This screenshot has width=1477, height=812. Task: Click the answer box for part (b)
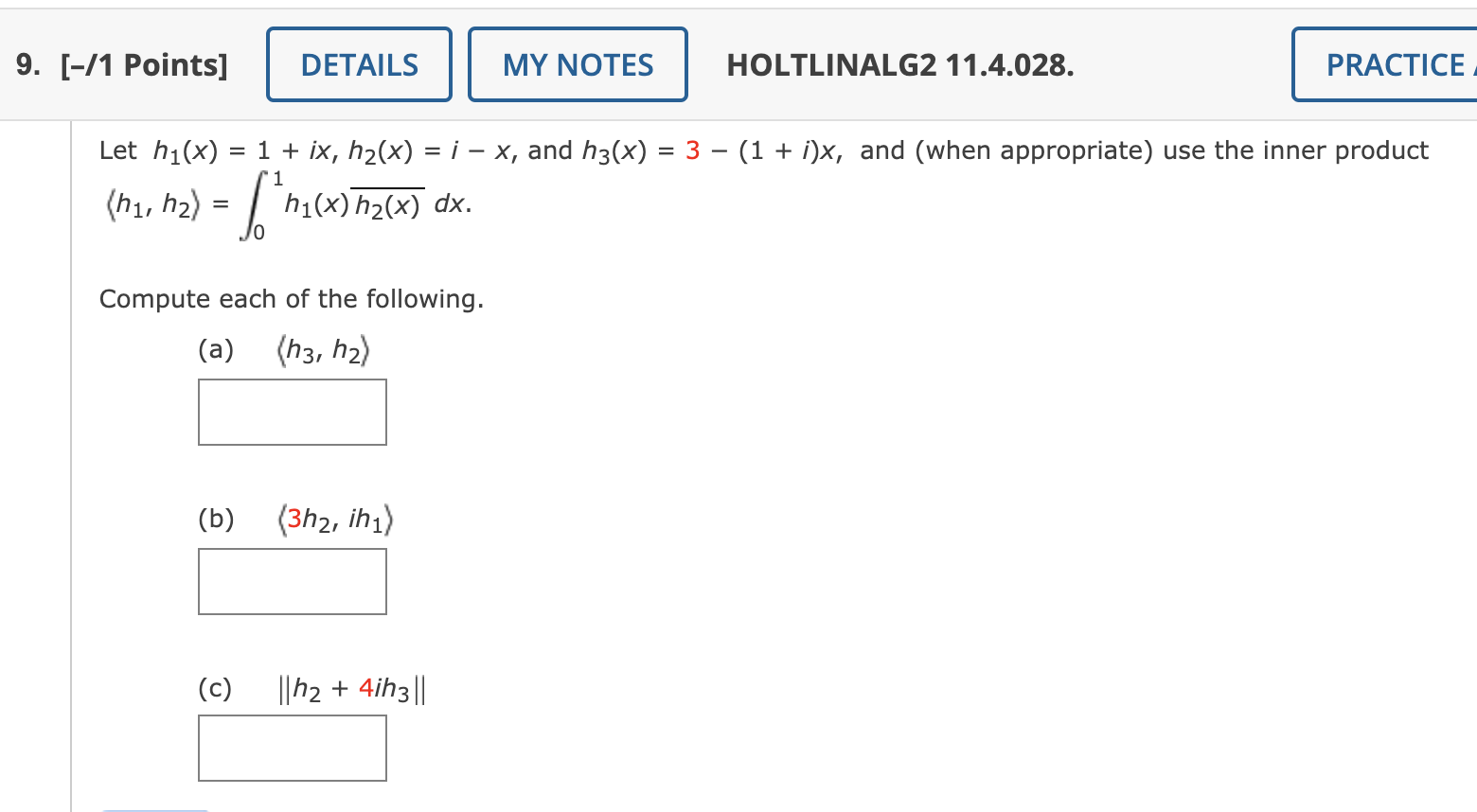(292, 581)
